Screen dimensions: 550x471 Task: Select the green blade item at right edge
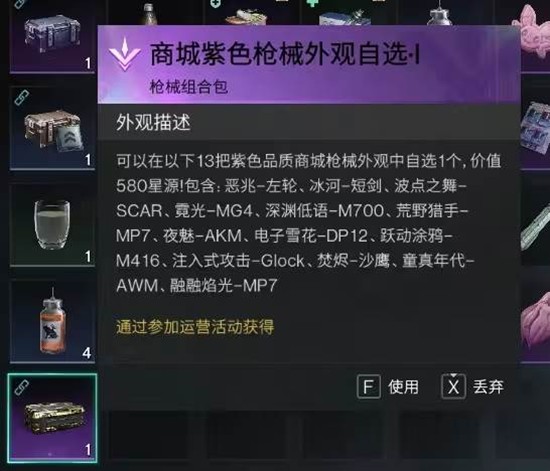(536, 228)
